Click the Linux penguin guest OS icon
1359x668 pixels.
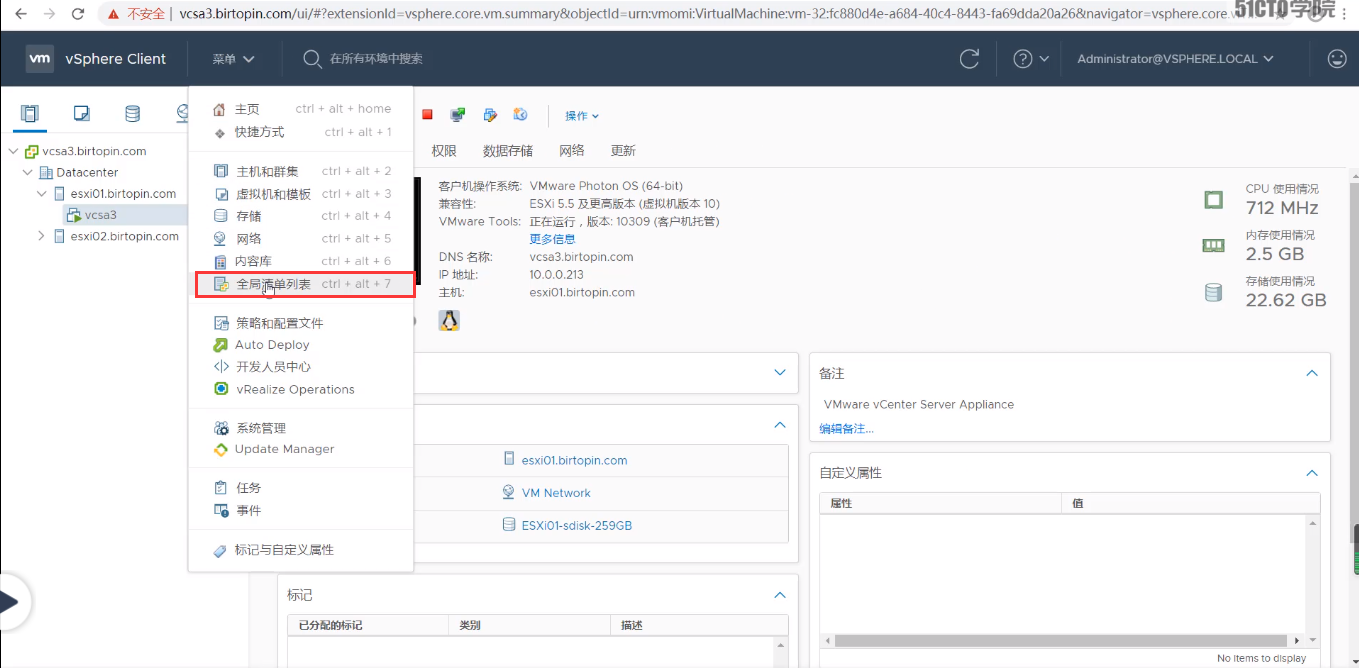point(449,320)
